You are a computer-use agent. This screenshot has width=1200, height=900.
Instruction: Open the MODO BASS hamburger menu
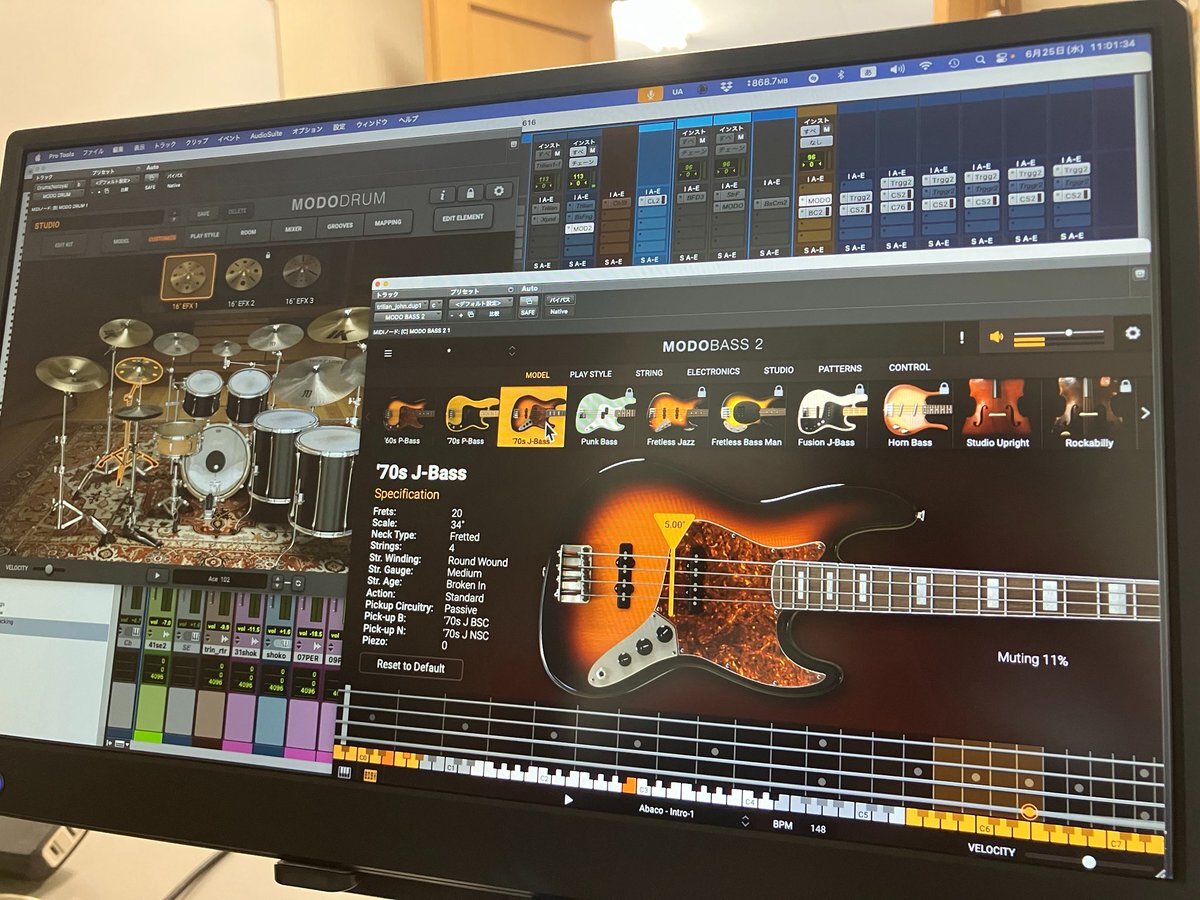click(x=388, y=353)
